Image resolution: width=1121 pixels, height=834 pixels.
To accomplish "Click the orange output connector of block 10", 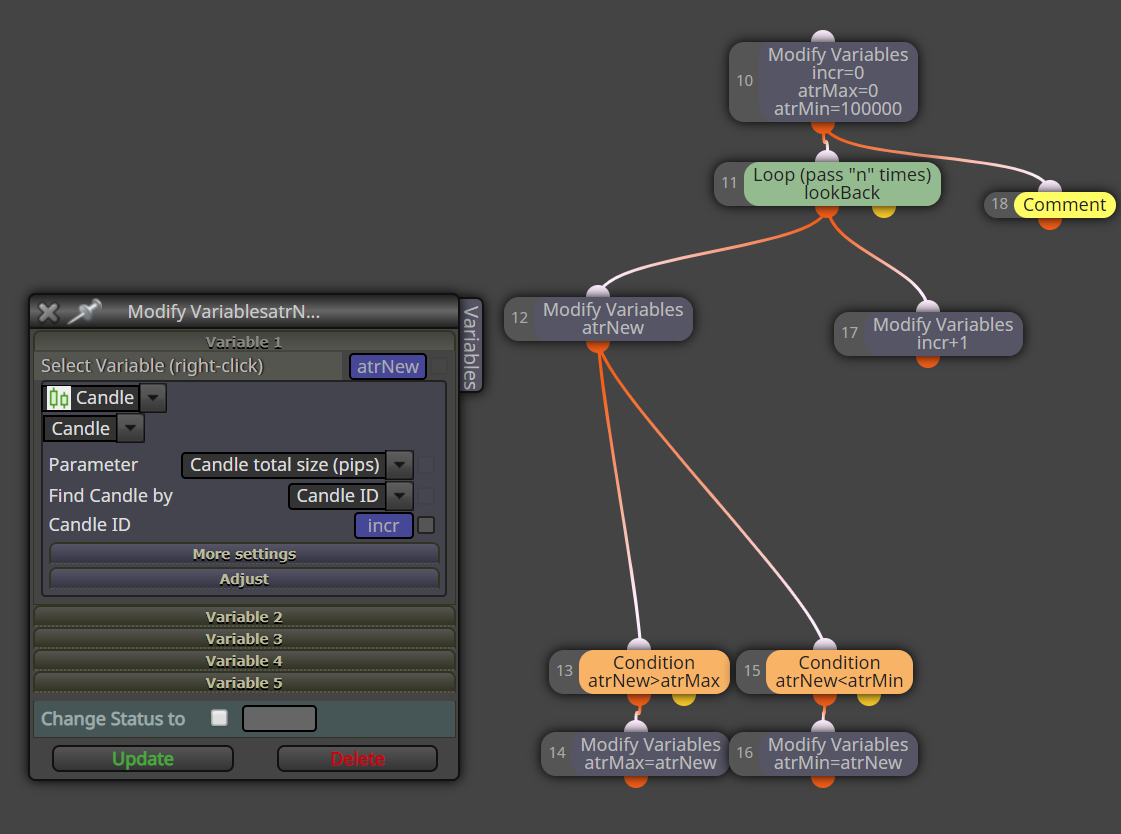I will tap(823, 127).
